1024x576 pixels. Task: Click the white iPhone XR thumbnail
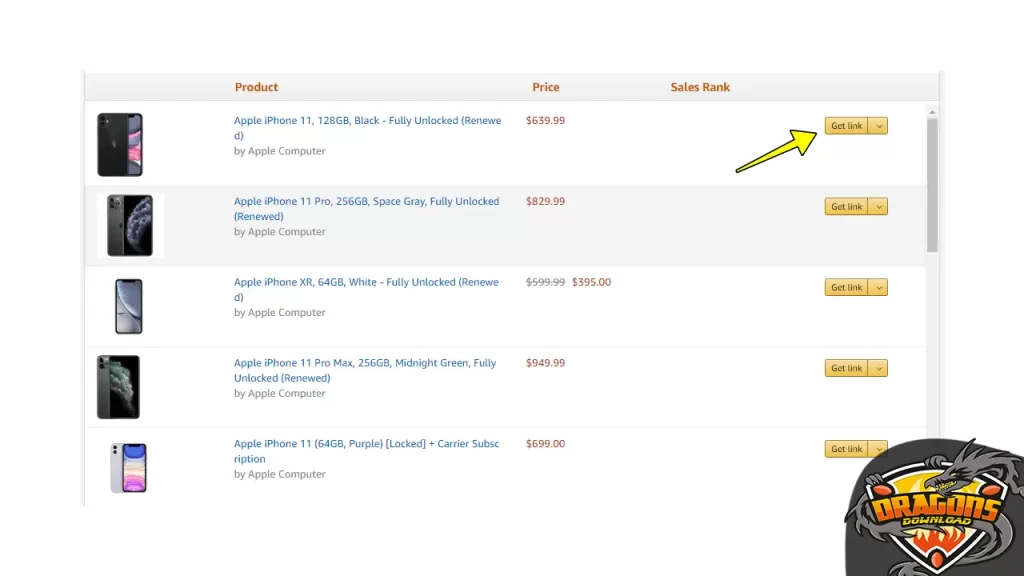coord(128,306)
